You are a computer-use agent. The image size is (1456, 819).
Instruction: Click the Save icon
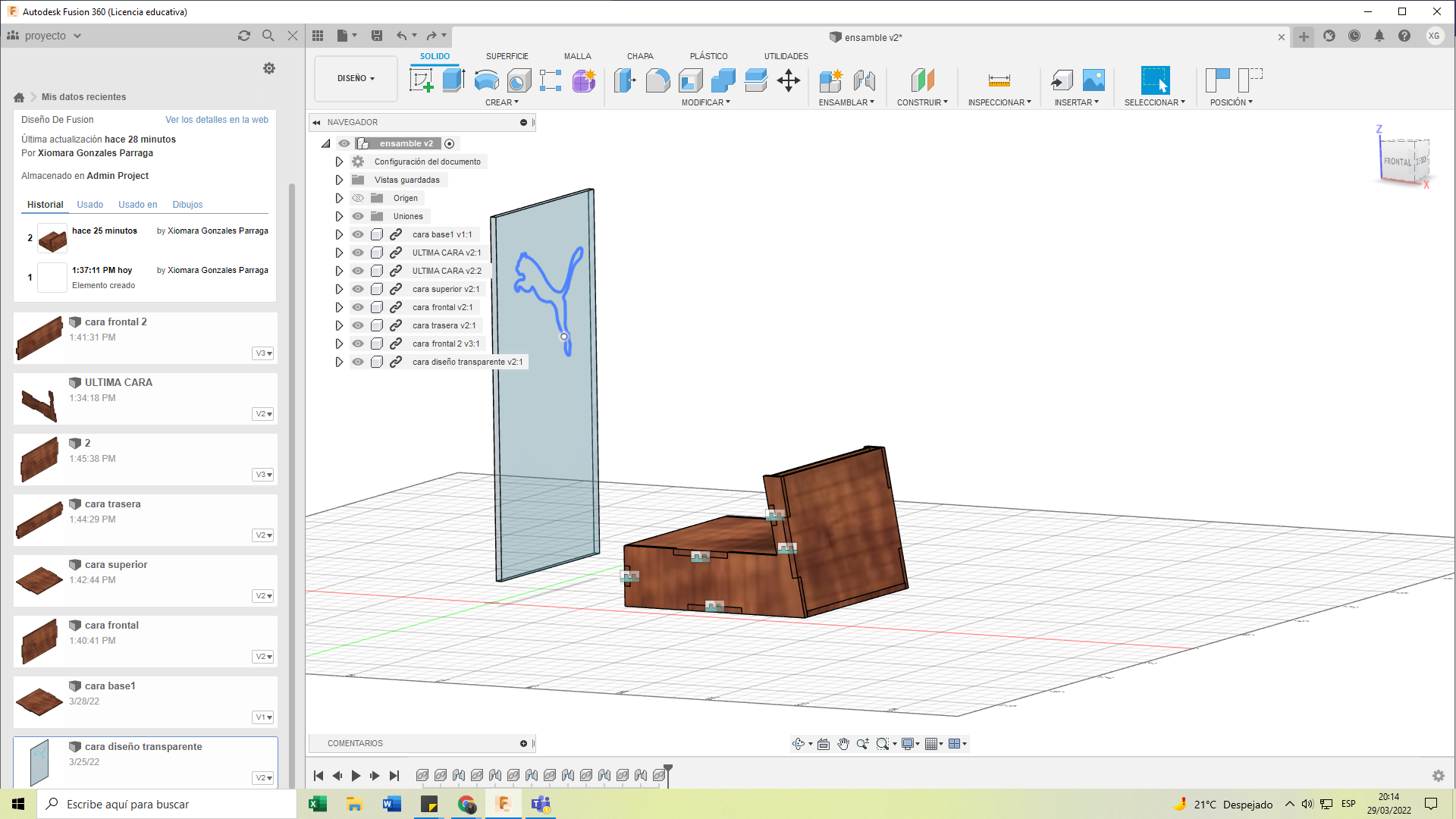377,36
